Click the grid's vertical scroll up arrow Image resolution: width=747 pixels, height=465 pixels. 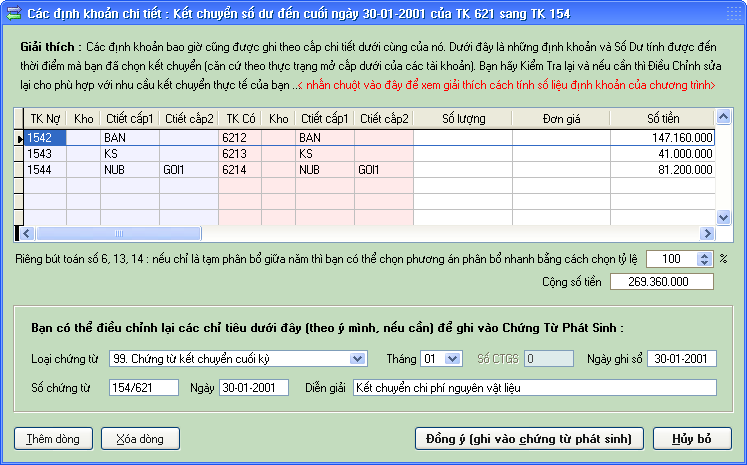tap(724, 117)
